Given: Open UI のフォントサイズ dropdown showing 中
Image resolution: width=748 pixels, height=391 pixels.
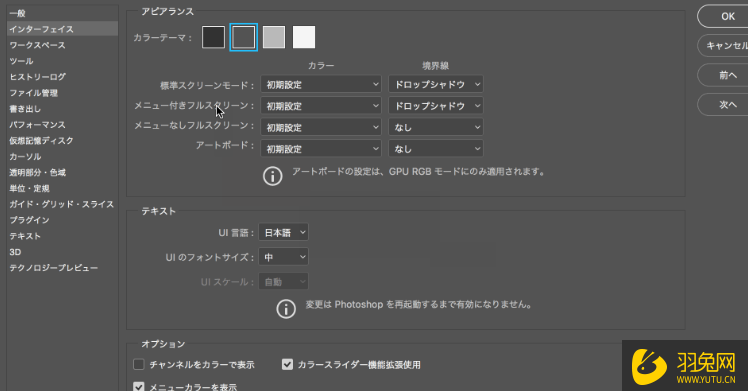Looking at the screenshot, I should click(x=283, y=257).
